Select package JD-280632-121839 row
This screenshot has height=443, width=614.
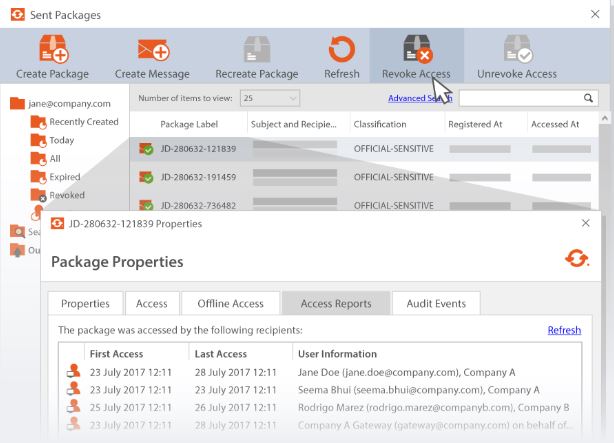pos(364,149)
